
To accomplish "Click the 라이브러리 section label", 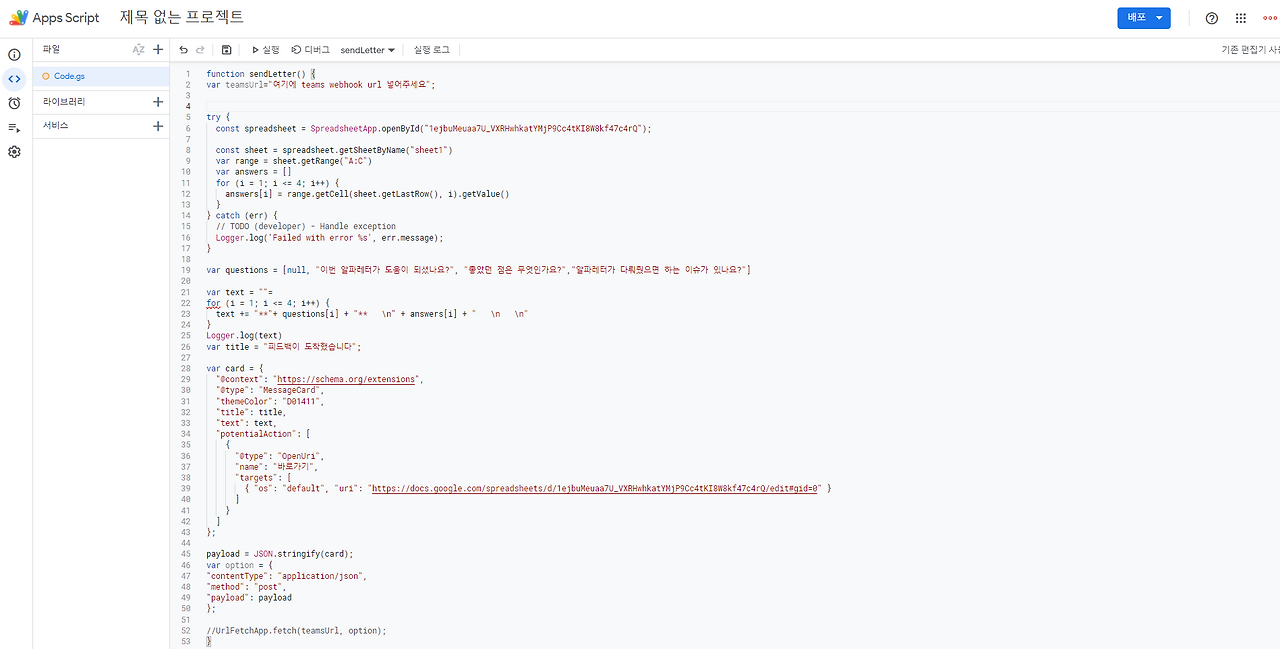I will [64, 102].
